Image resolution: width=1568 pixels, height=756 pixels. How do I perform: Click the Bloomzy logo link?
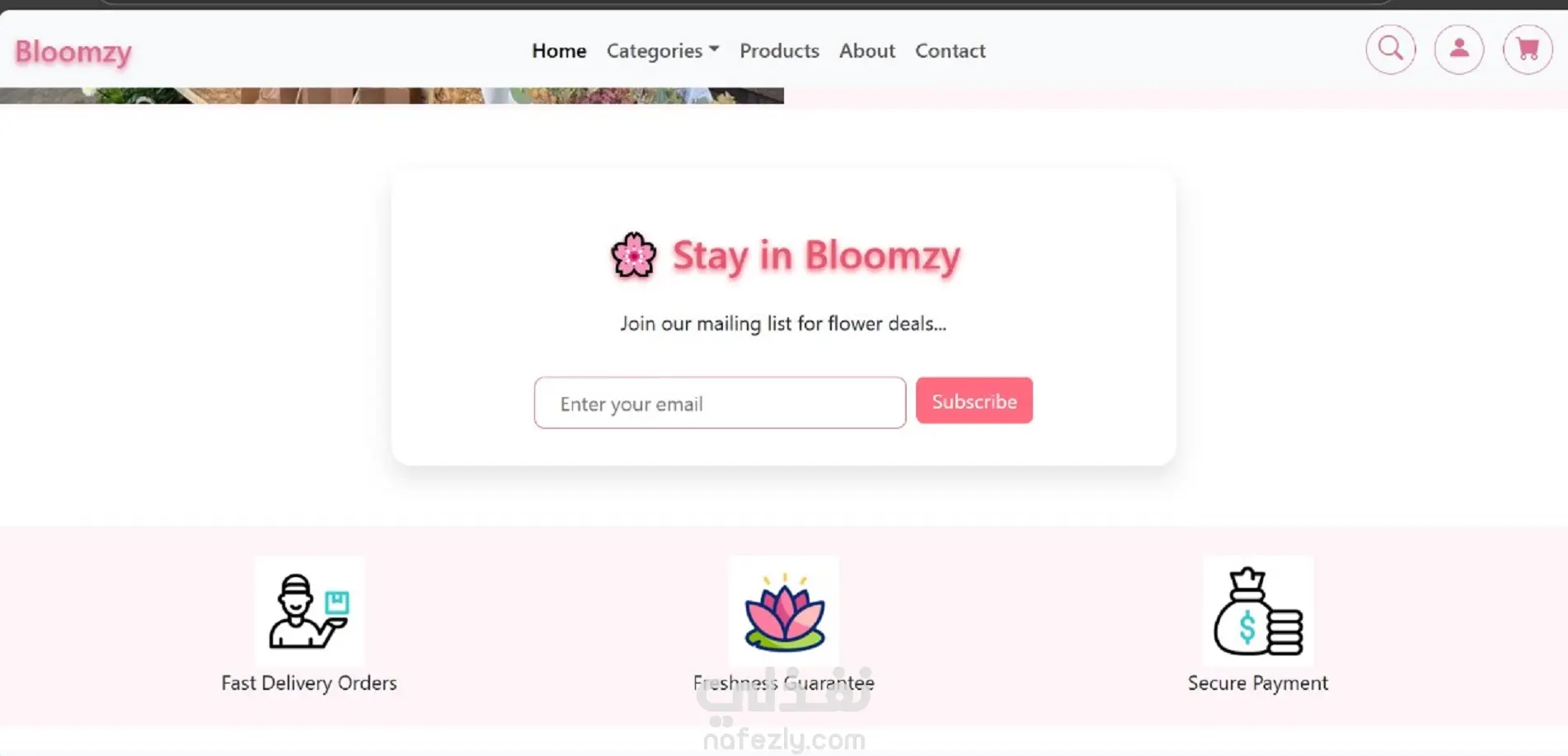tap(73, 52)
